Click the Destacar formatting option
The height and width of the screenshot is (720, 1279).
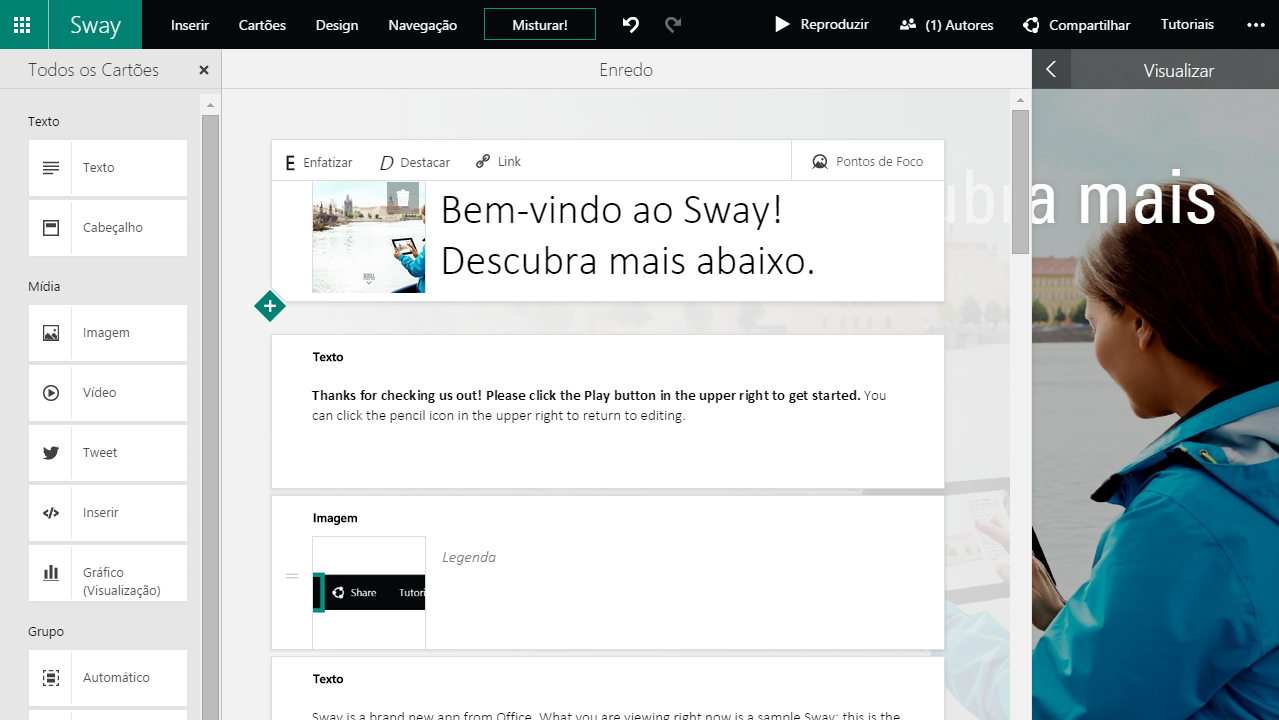(x=415, y=162)
